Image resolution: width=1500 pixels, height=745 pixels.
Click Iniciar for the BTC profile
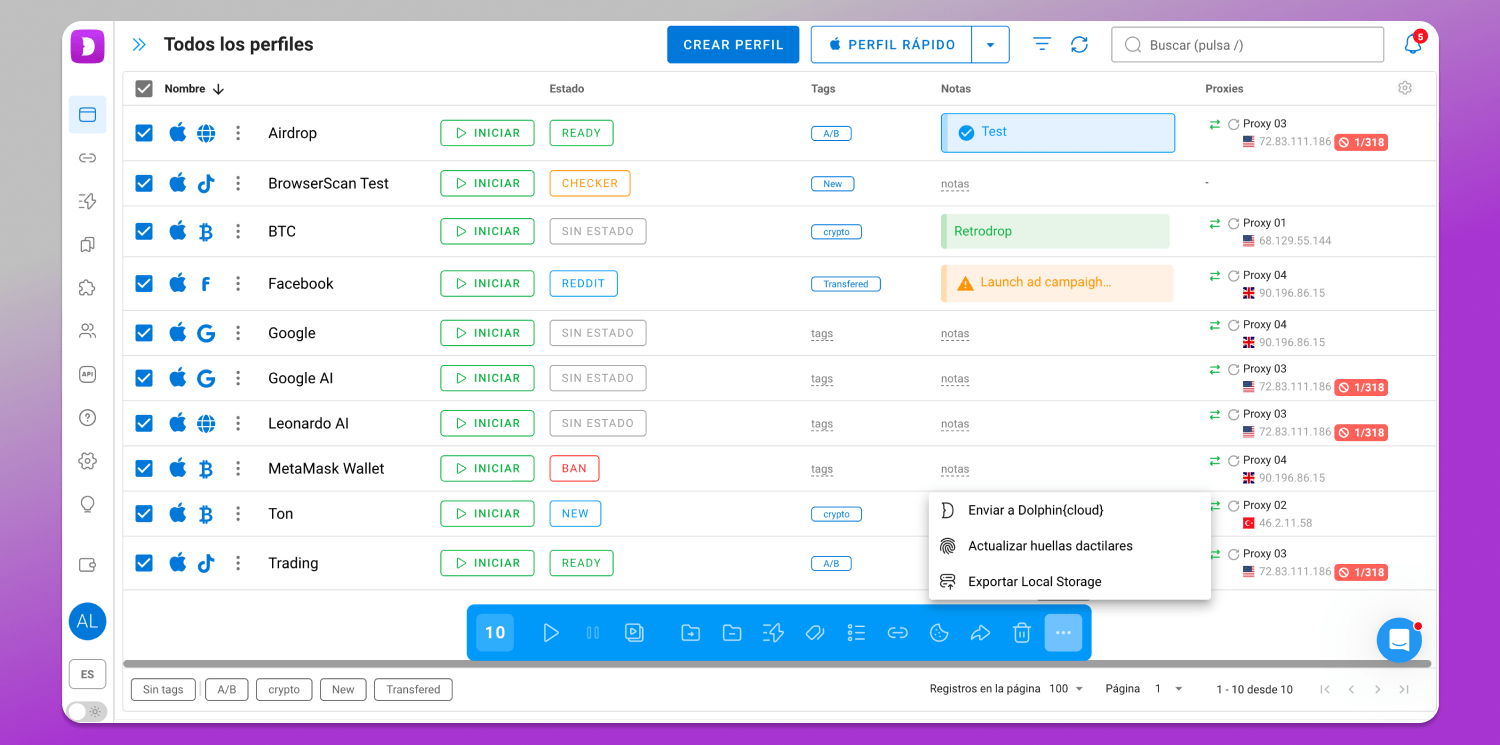click(x=487, y=231)
